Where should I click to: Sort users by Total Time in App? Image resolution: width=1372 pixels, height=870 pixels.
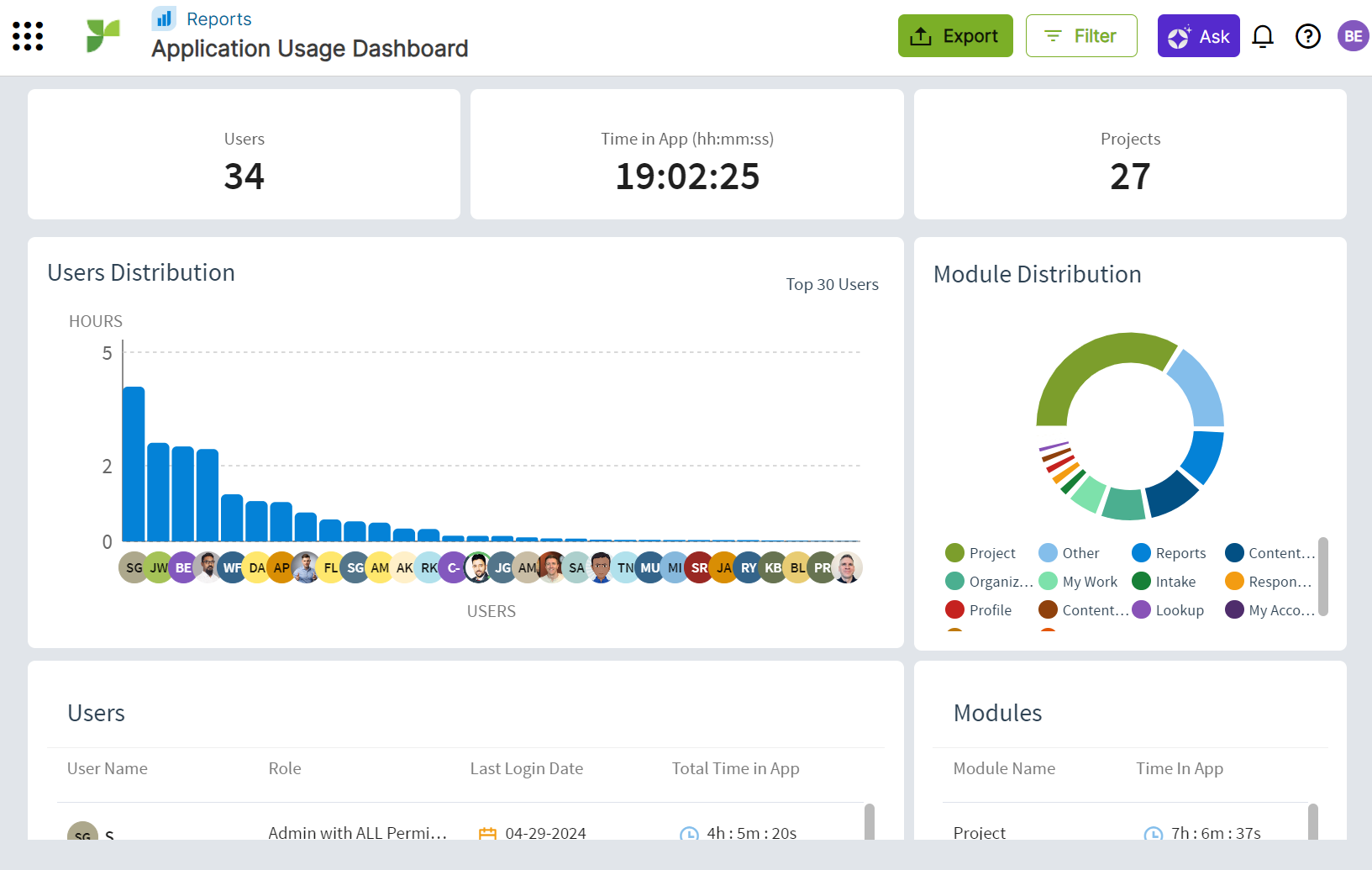tap(735, 768)
